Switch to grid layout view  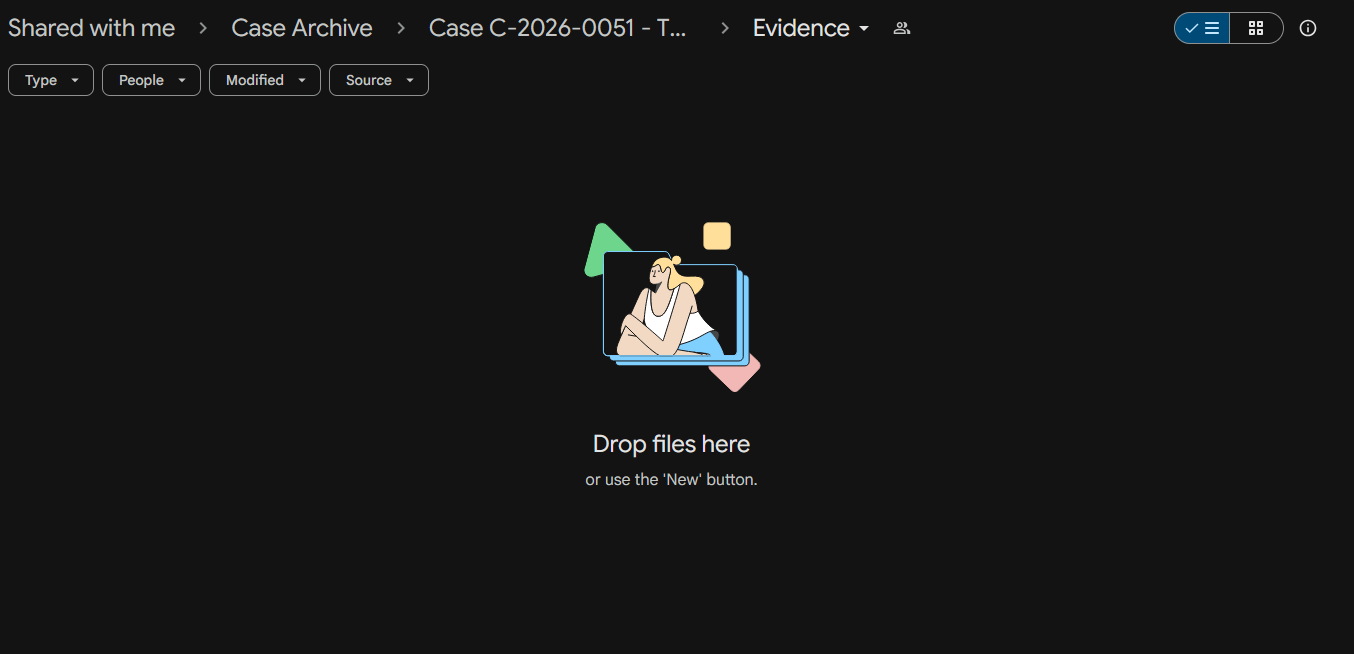tap(1256, 28)
